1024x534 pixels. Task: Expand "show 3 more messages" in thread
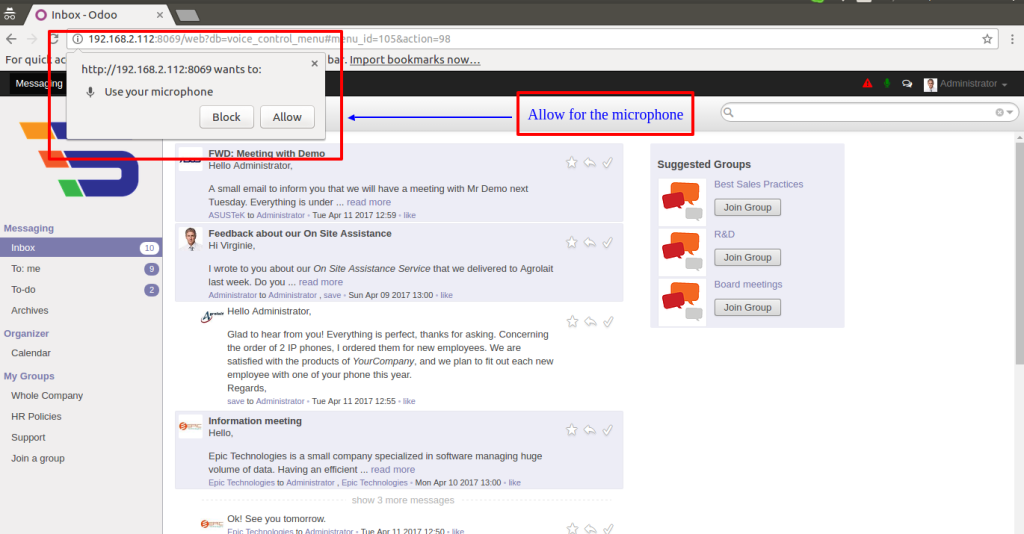coord(403,500)
